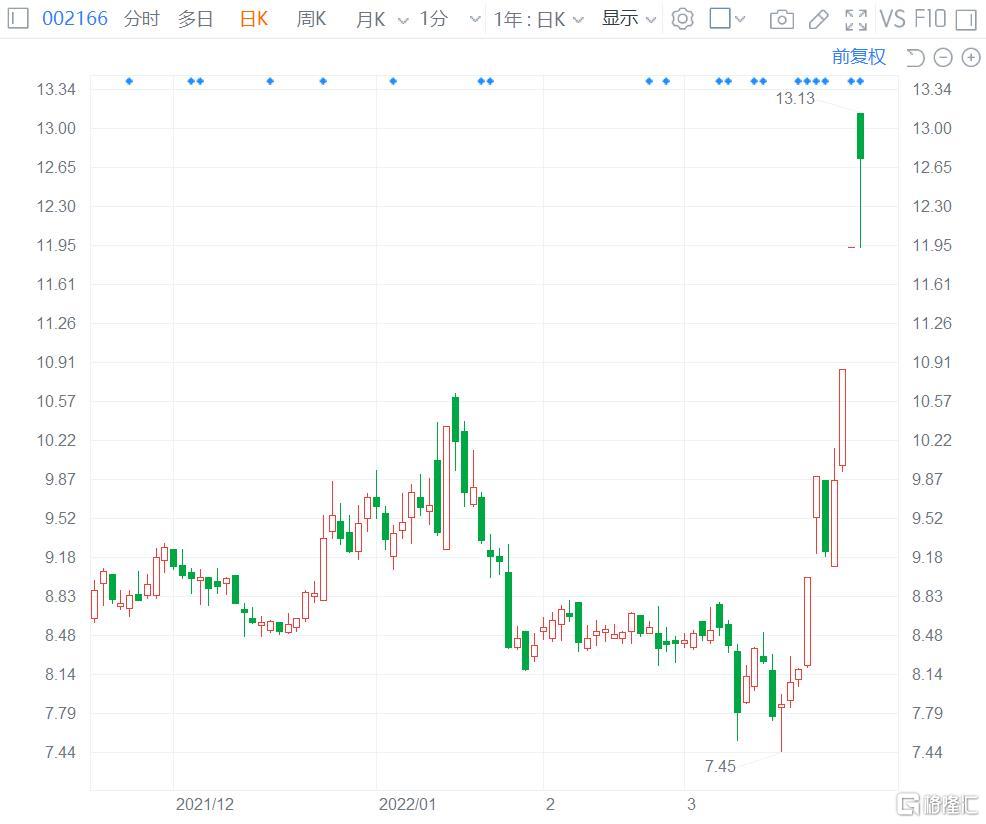The height and width of the screenshot is (824, 986).
Task: Click the VS compare button
Action: click(893, 19)
